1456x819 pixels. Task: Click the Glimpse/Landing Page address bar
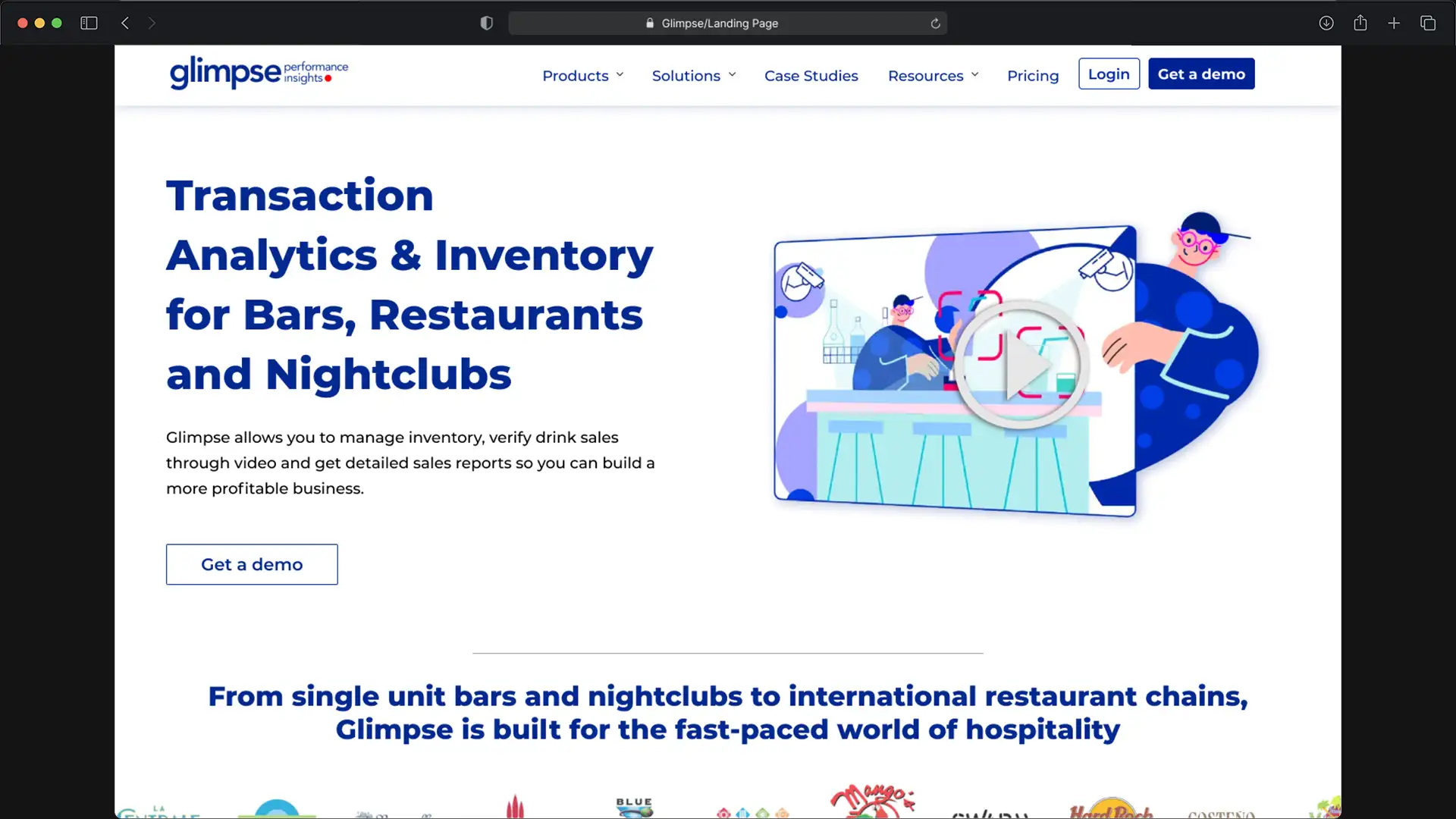tap(719, 24)
